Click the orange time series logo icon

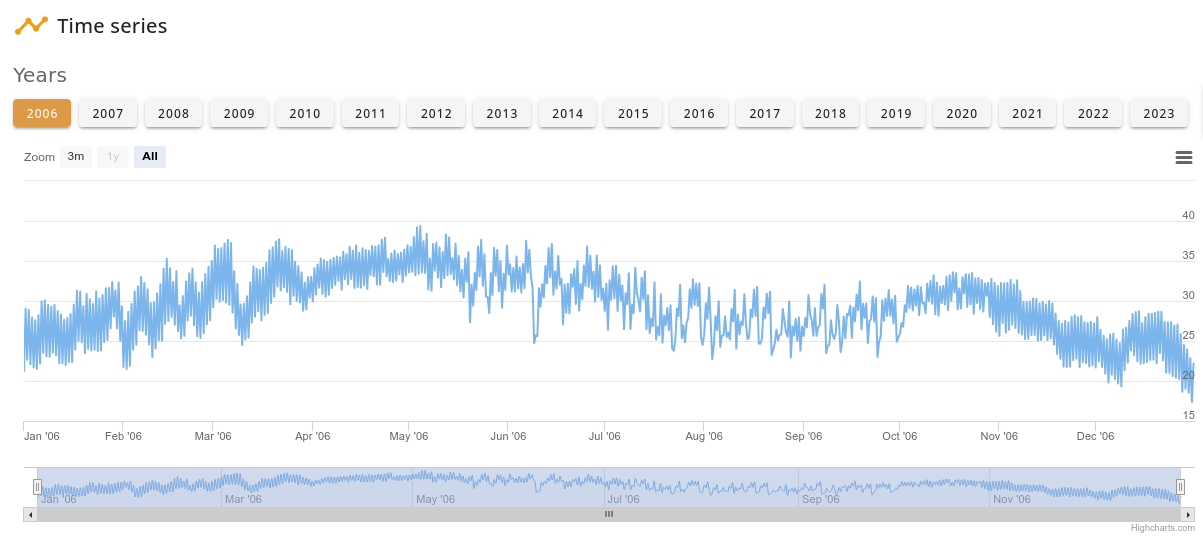click(x=31, y=25)
